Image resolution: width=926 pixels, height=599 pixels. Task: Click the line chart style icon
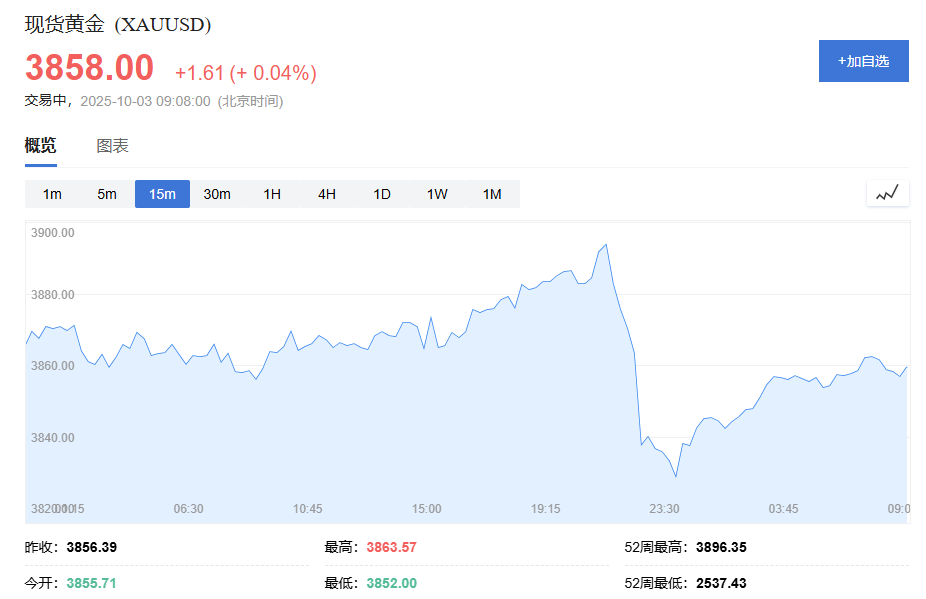point(886,193)
